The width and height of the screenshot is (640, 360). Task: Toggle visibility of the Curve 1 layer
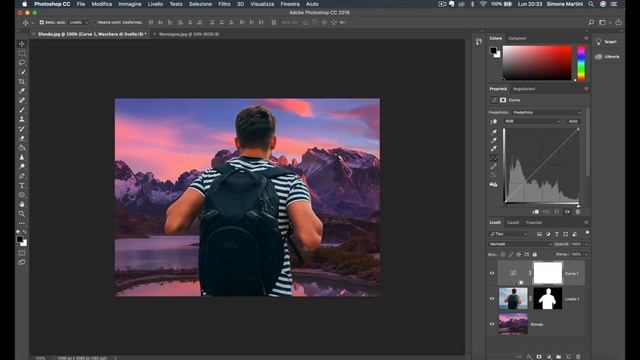click(492, 273)
